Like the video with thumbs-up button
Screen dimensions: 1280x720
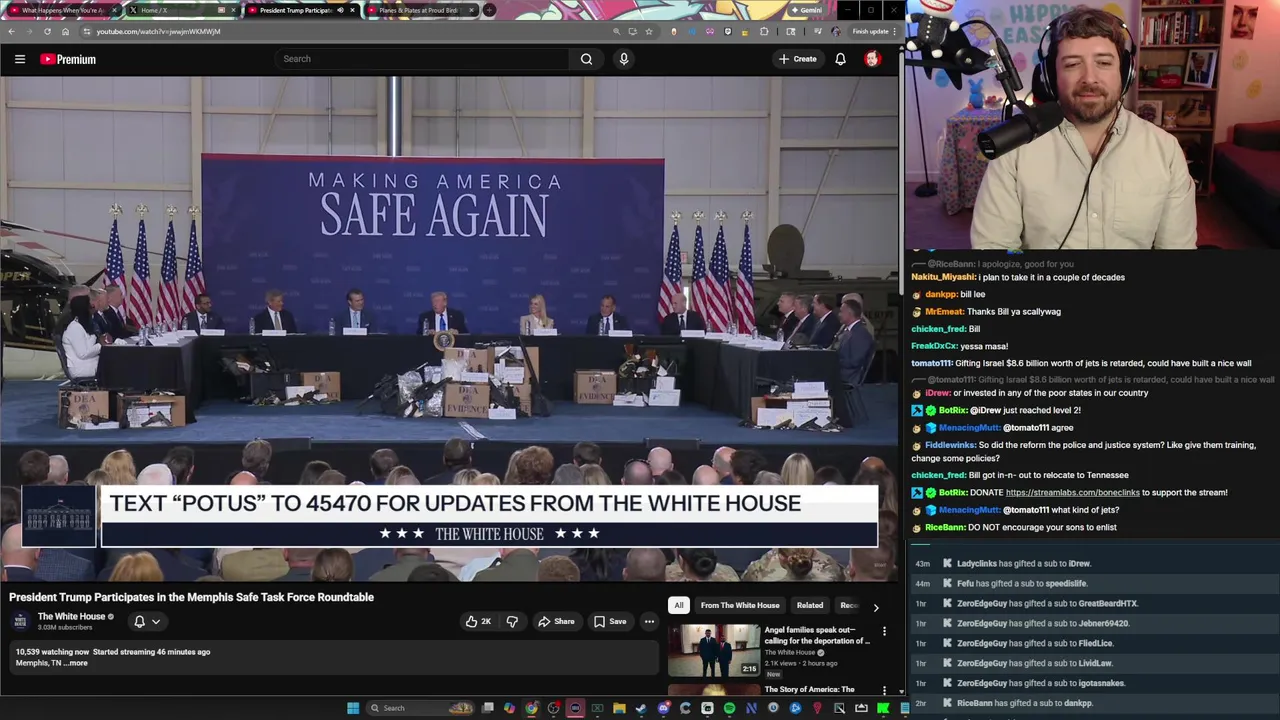478,621
